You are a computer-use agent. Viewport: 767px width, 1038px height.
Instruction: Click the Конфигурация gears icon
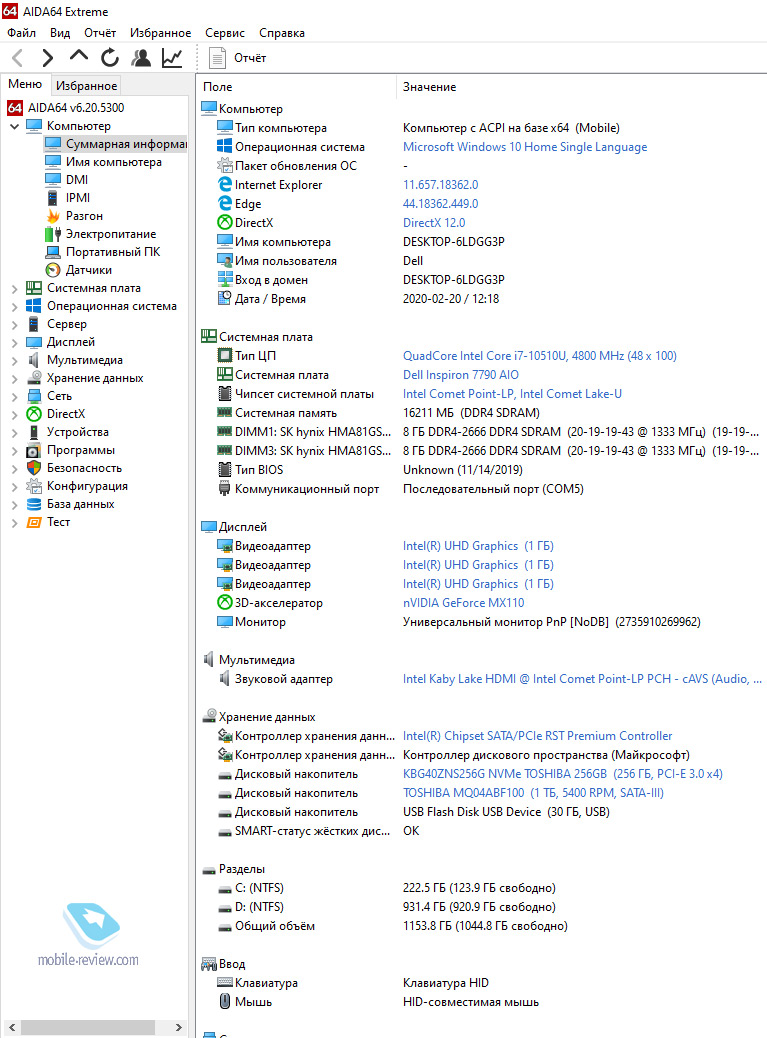(x=34, y=486)
